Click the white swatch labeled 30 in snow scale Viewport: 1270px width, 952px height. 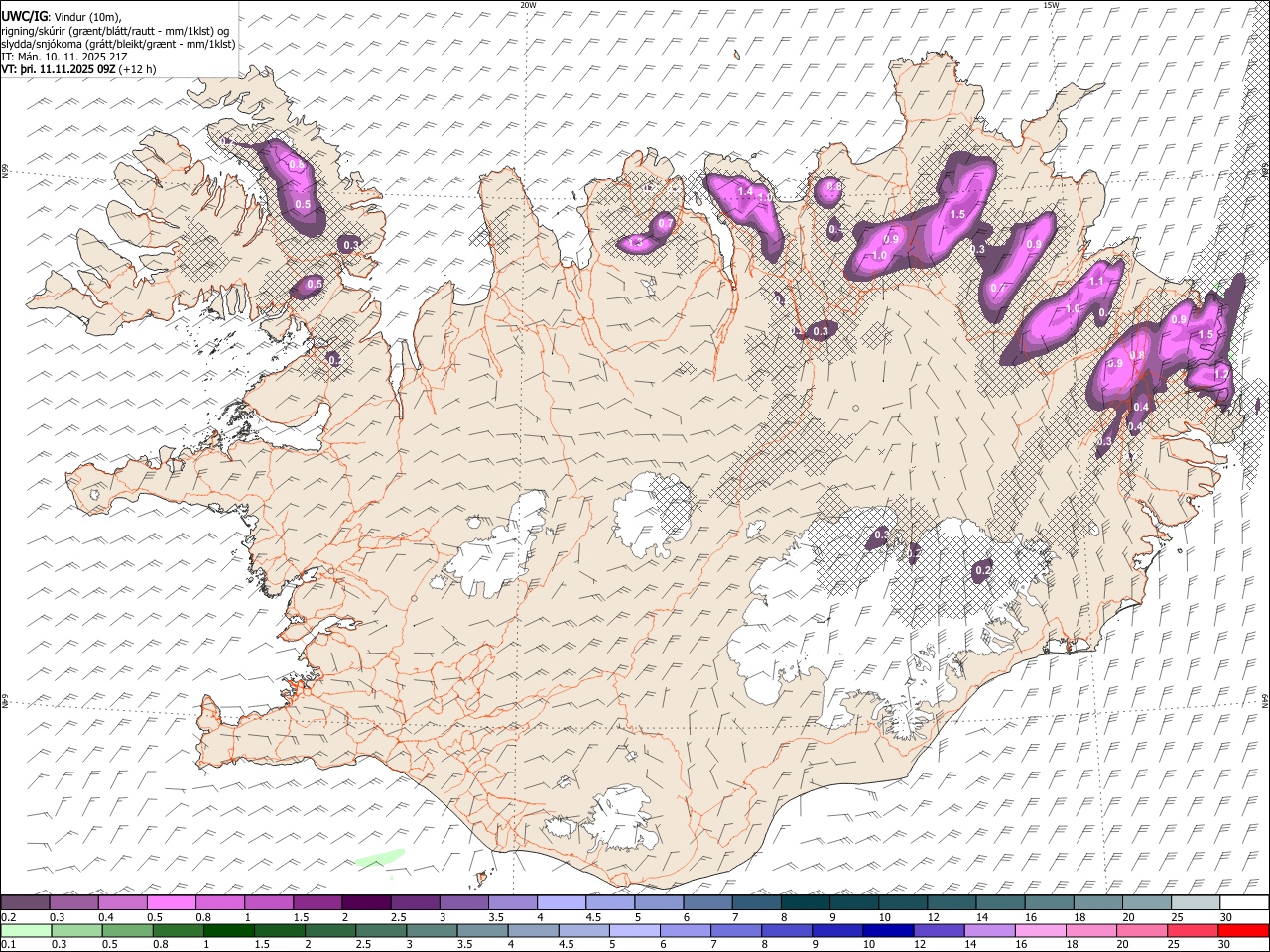coord(1242,902)
